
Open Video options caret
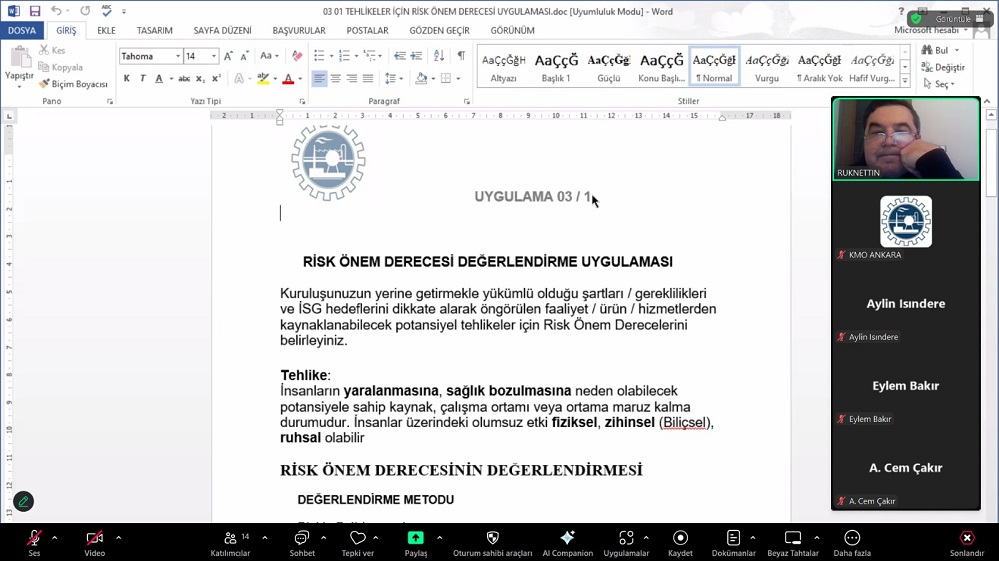pos(119,537)
